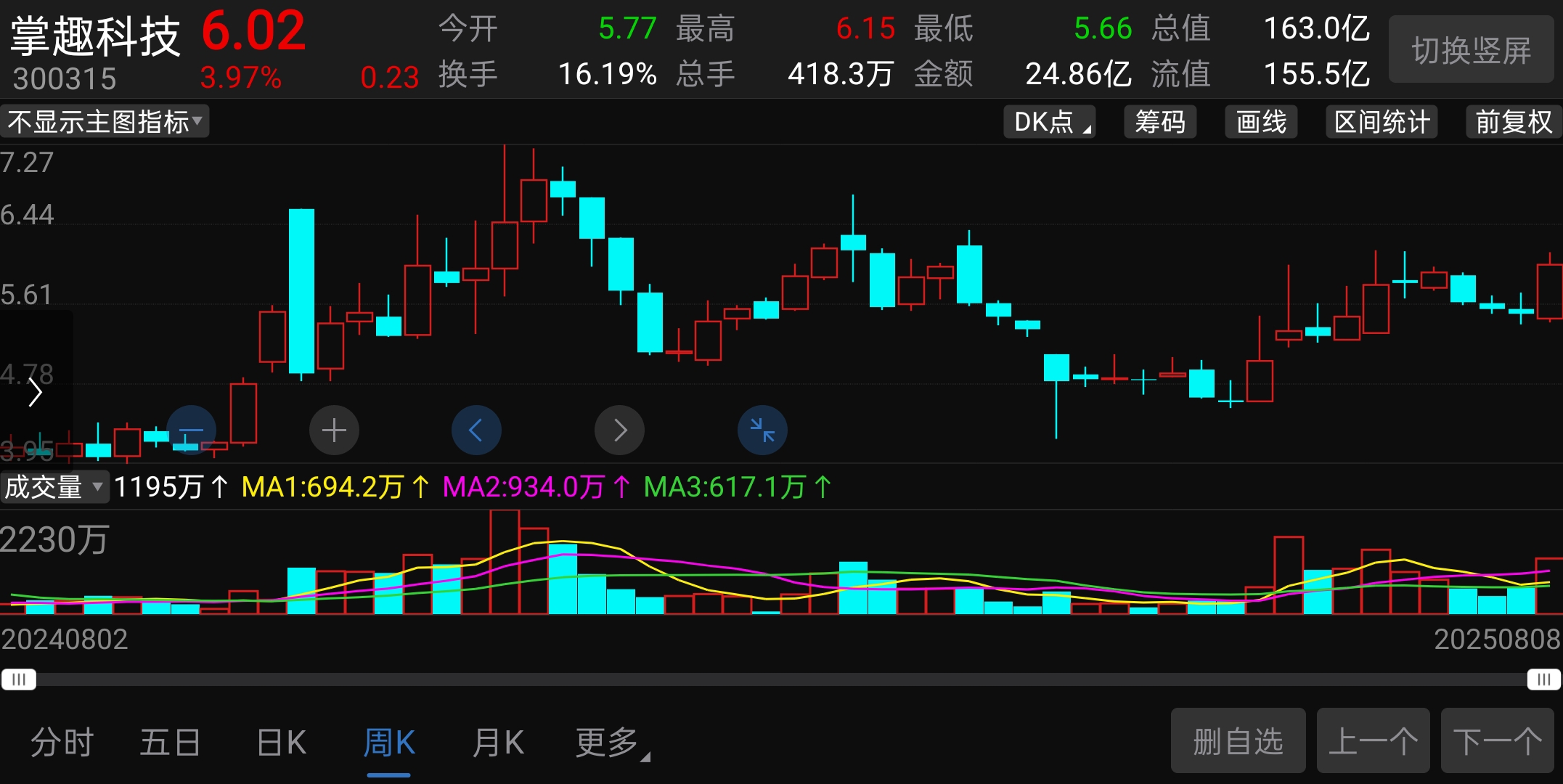Image resolution: width=1563 pixels, height=784 pixels.
Task: Activate the 画线 drawing tool
Action: (x=1261, y=121)
